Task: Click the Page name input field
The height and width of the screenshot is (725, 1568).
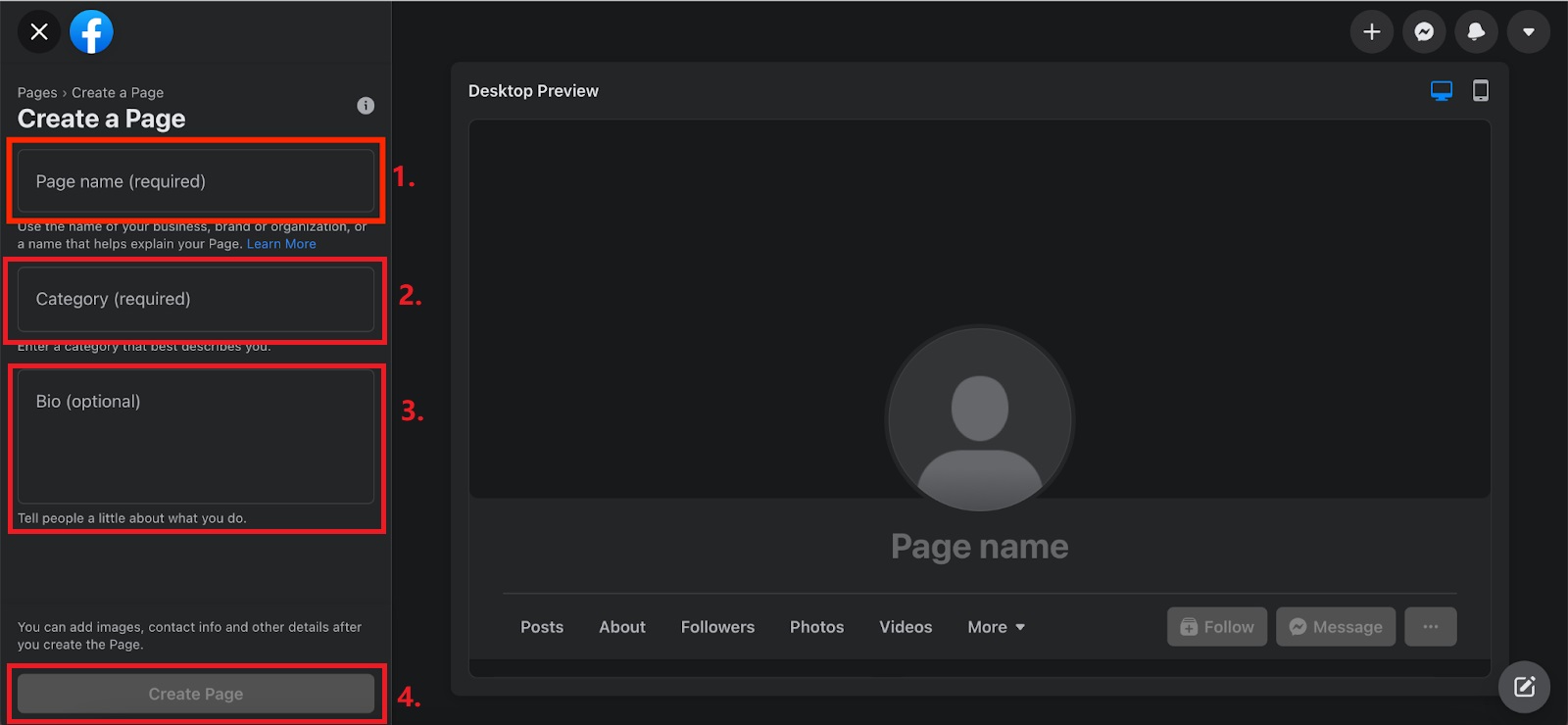Action: point(196,181)
